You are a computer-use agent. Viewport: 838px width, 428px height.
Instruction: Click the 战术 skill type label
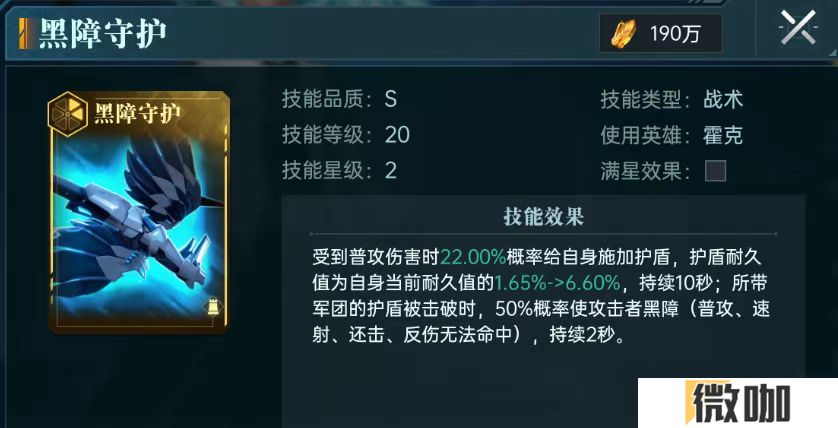pos(723,99)
